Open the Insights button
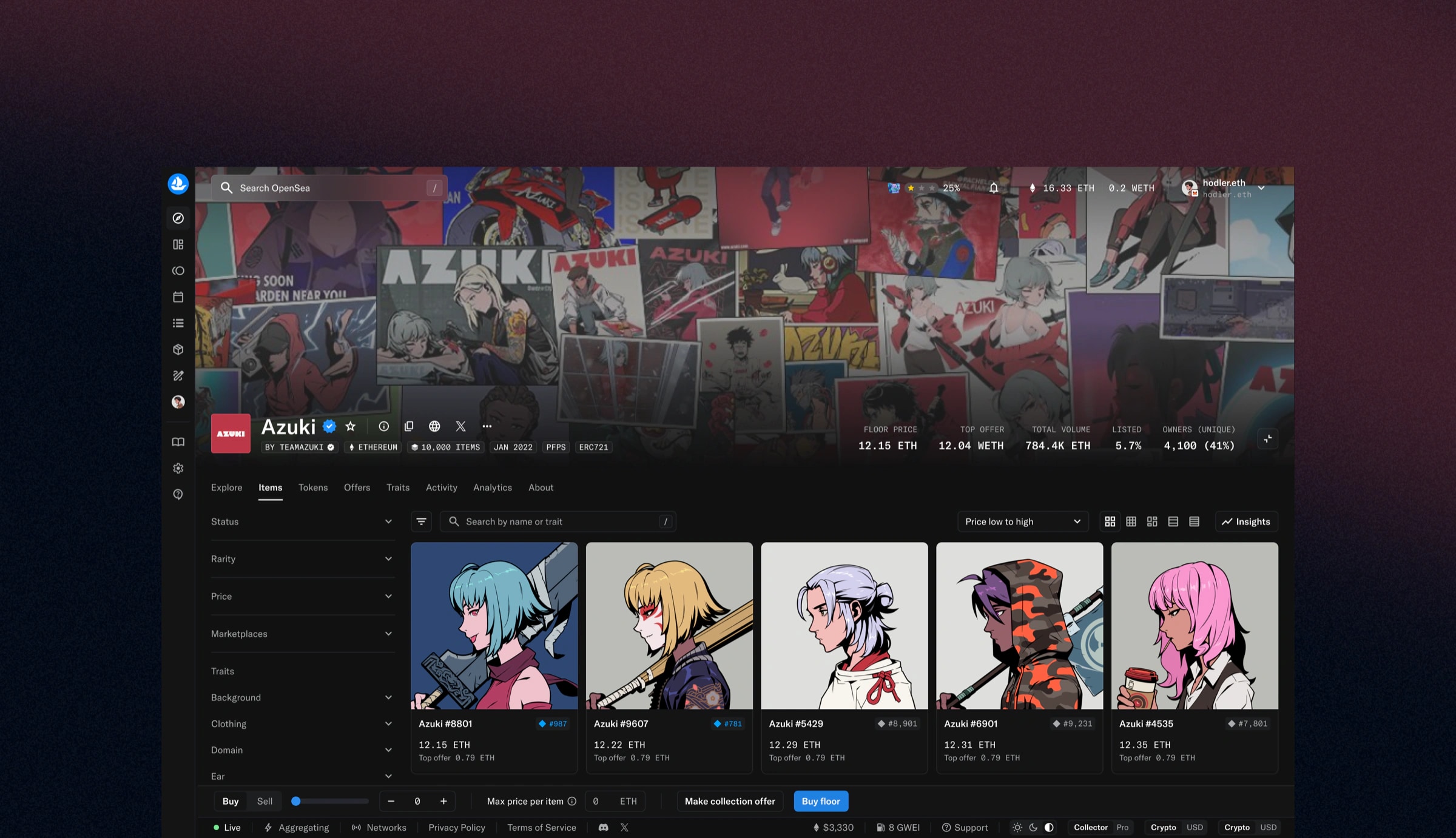Image resolution: width=1456 pixels, height=838 pixels. (1246, 521)
